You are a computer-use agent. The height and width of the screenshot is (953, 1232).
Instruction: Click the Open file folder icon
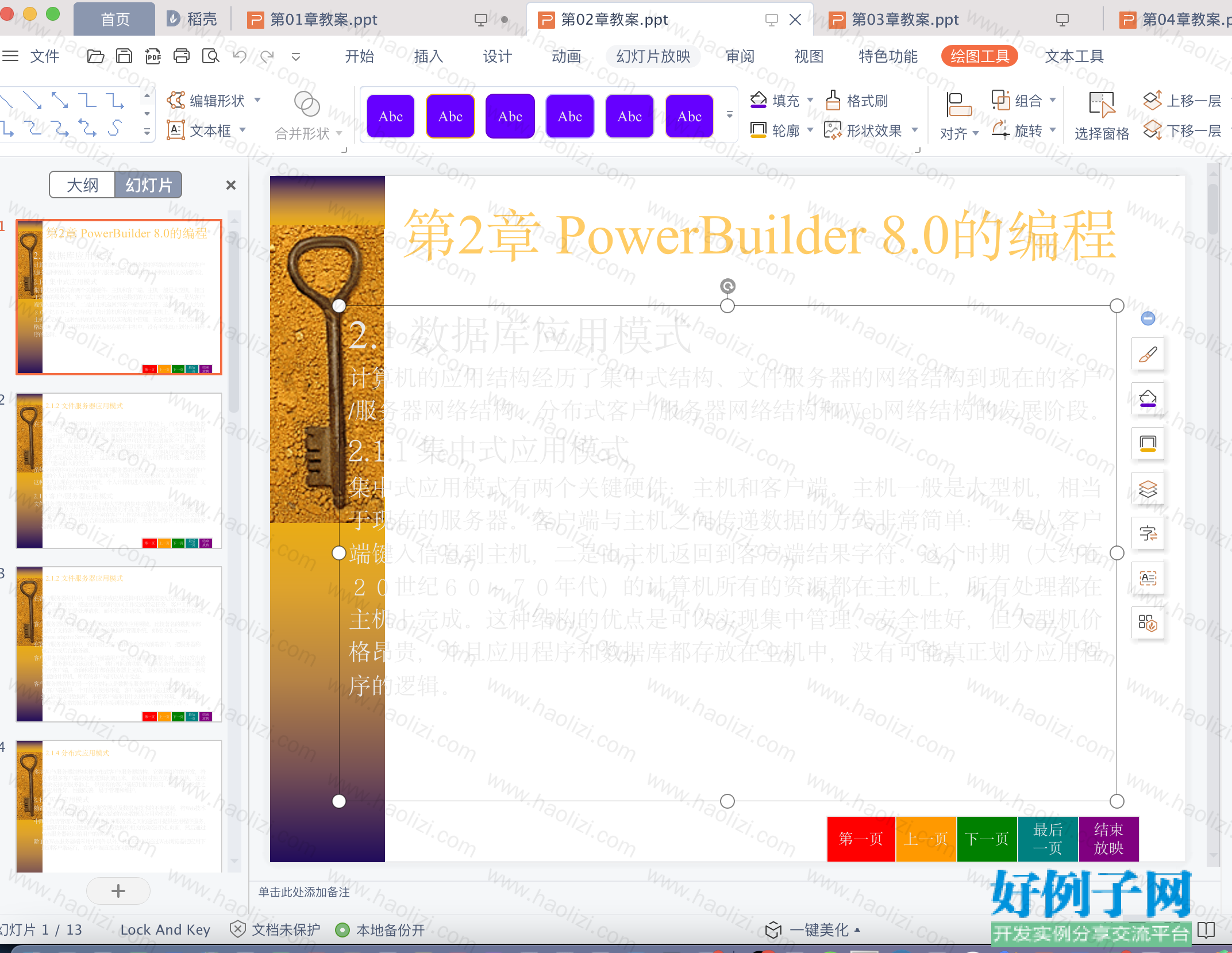pos(95,56)
